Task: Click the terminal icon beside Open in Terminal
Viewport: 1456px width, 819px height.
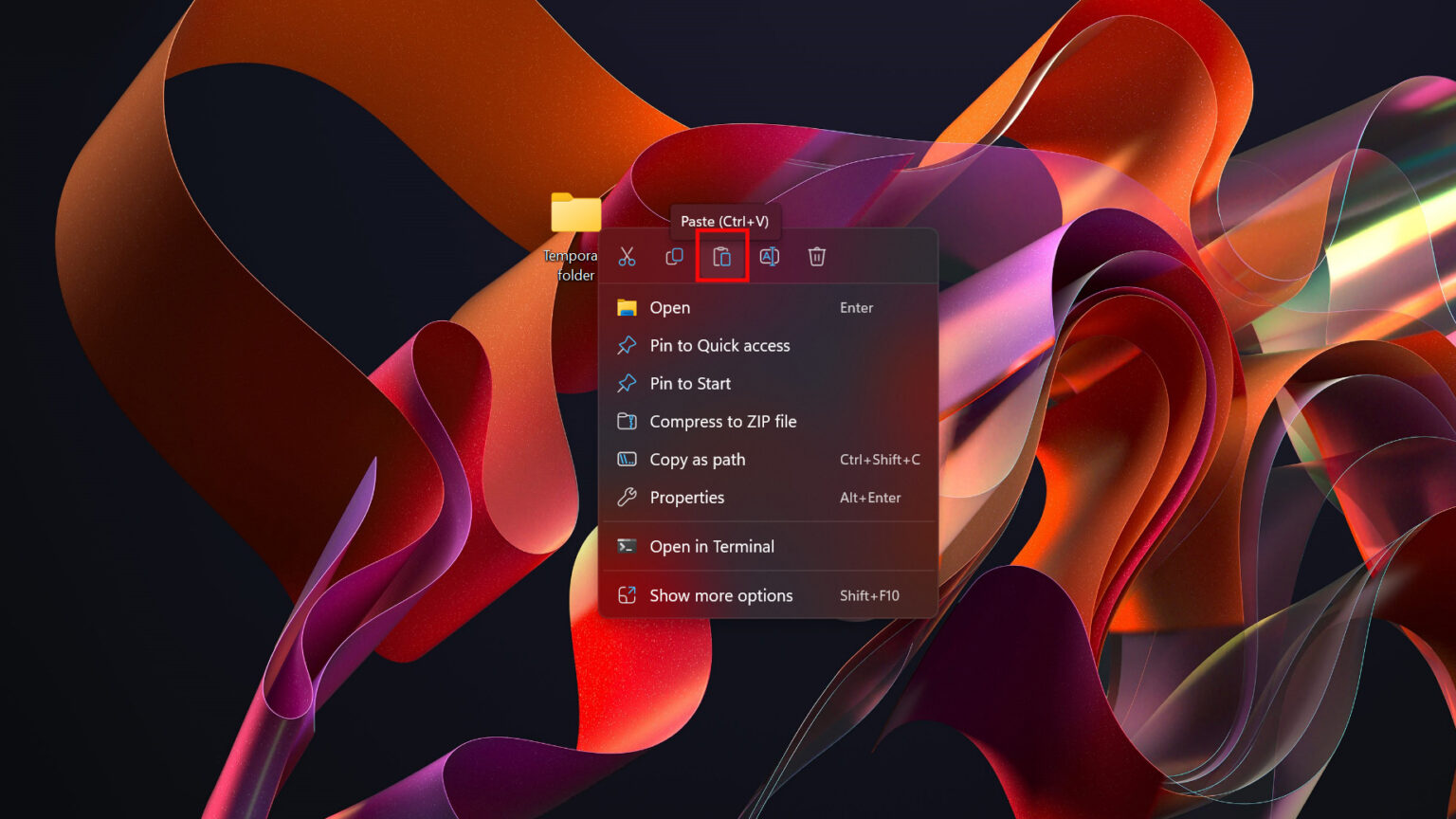Action: pyautogui.click(x=627, y=546)
